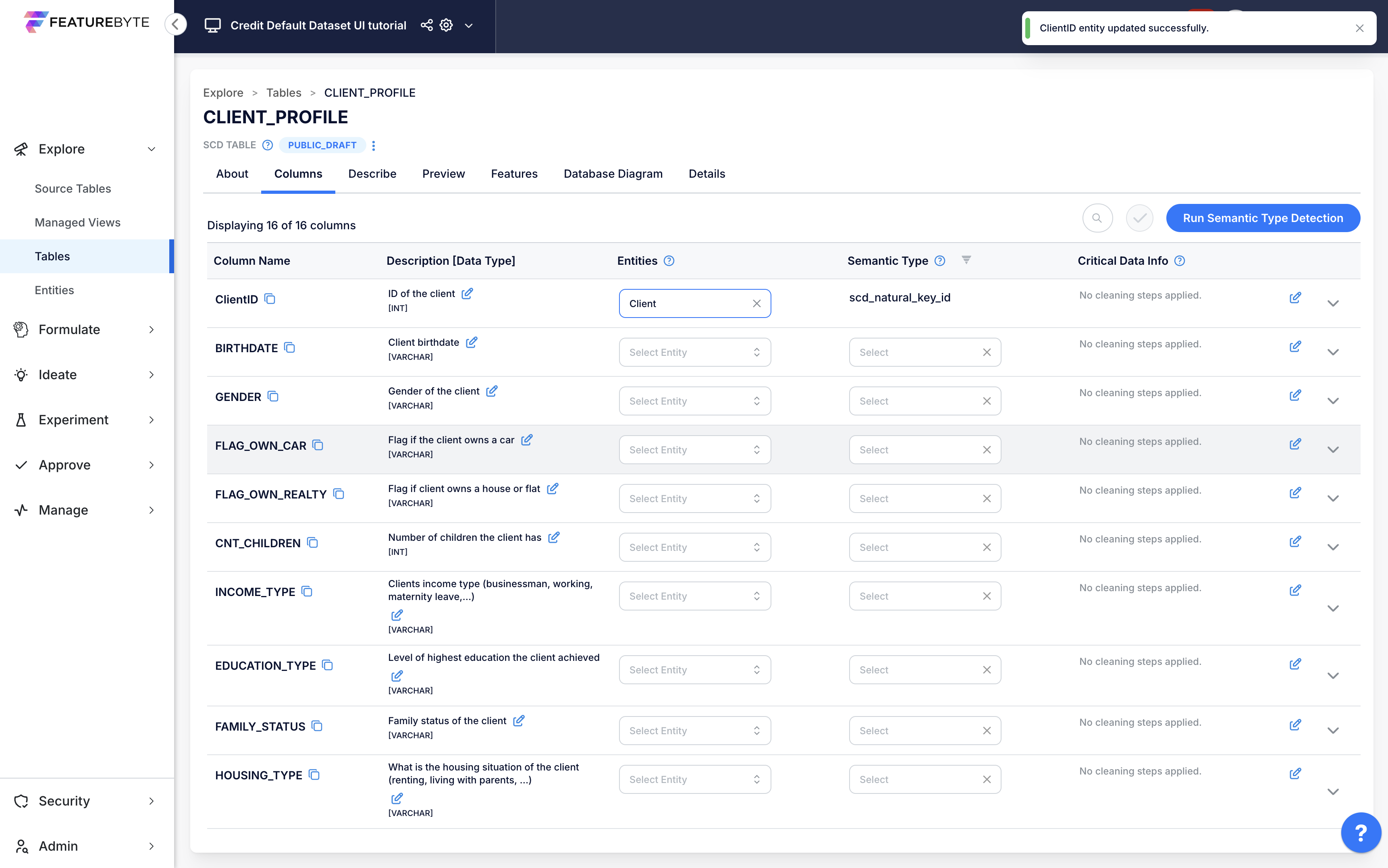1388x868 pixels.
Task: Click the checkmark circle toggle button
Action: click(x=1139, y=218)
